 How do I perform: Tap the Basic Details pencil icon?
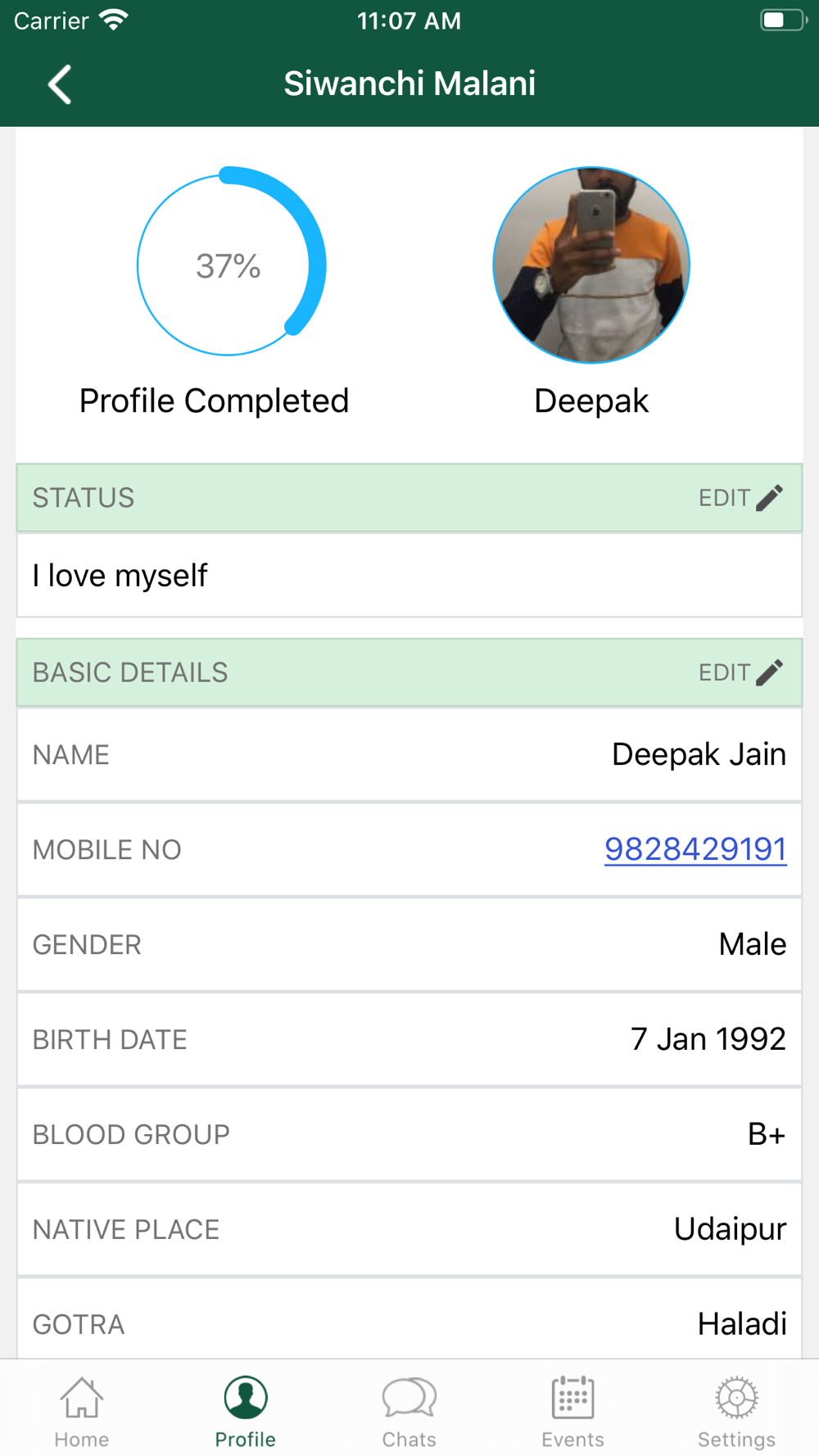[769, 672]
